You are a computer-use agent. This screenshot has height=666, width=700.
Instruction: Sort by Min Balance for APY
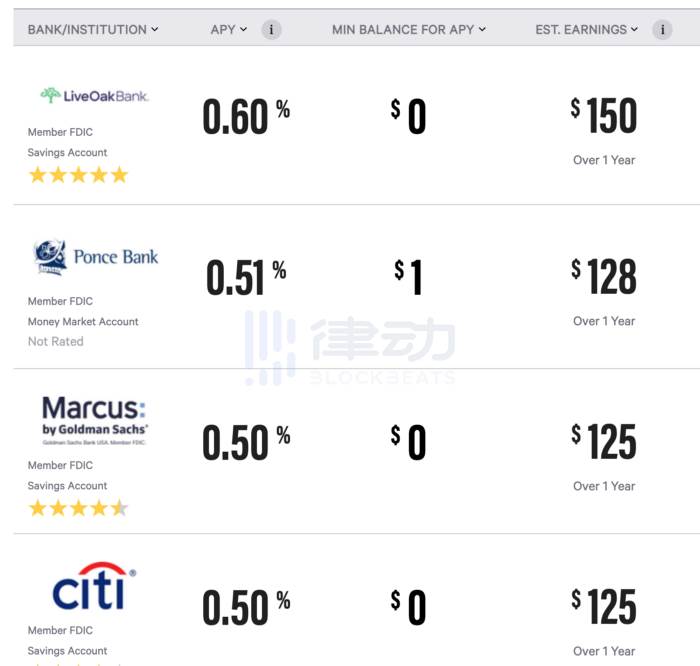409,29
